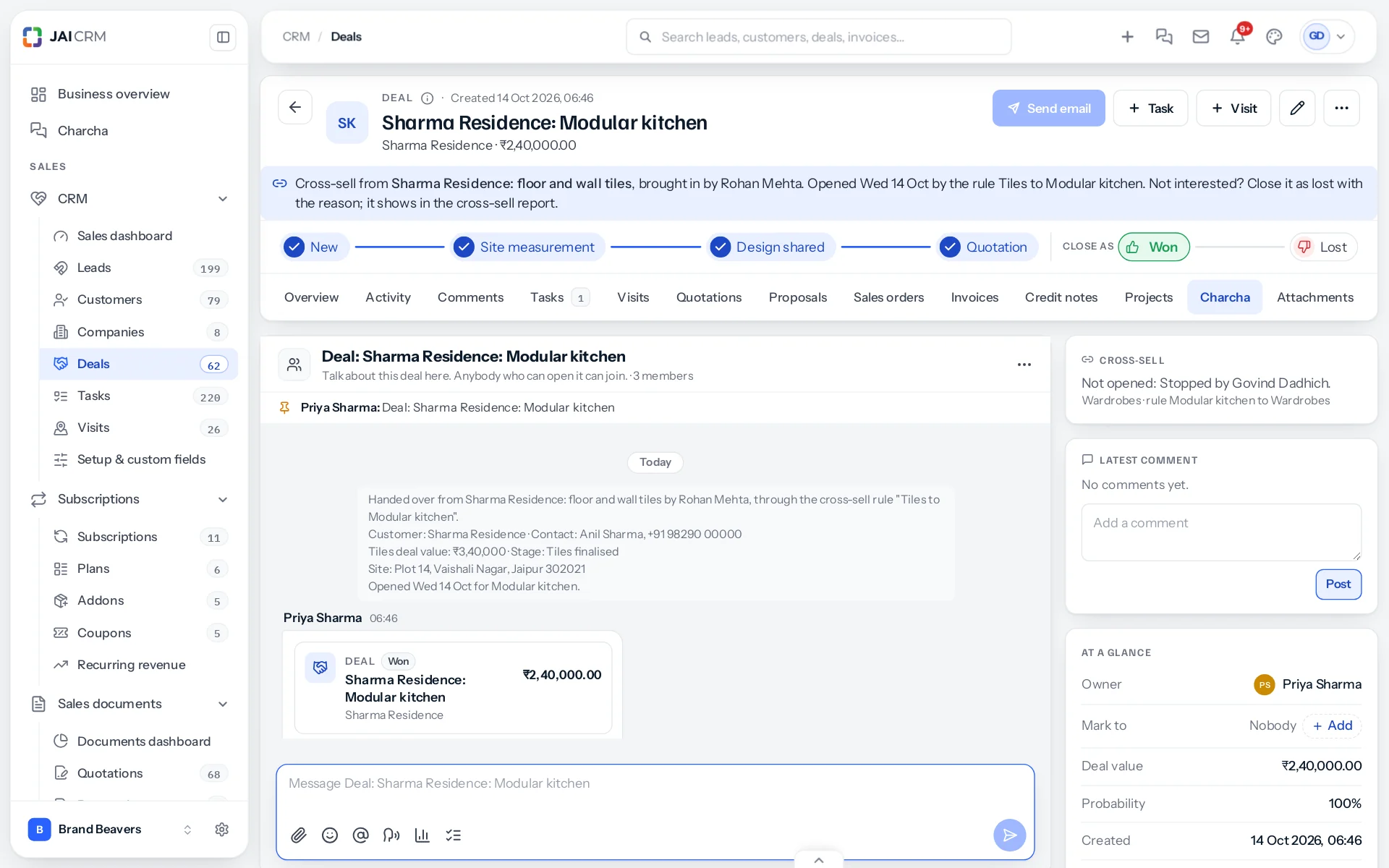Expand the bottom panel chevron
This screenshot has height=868, width=1389.
click(x=819, y=860)
